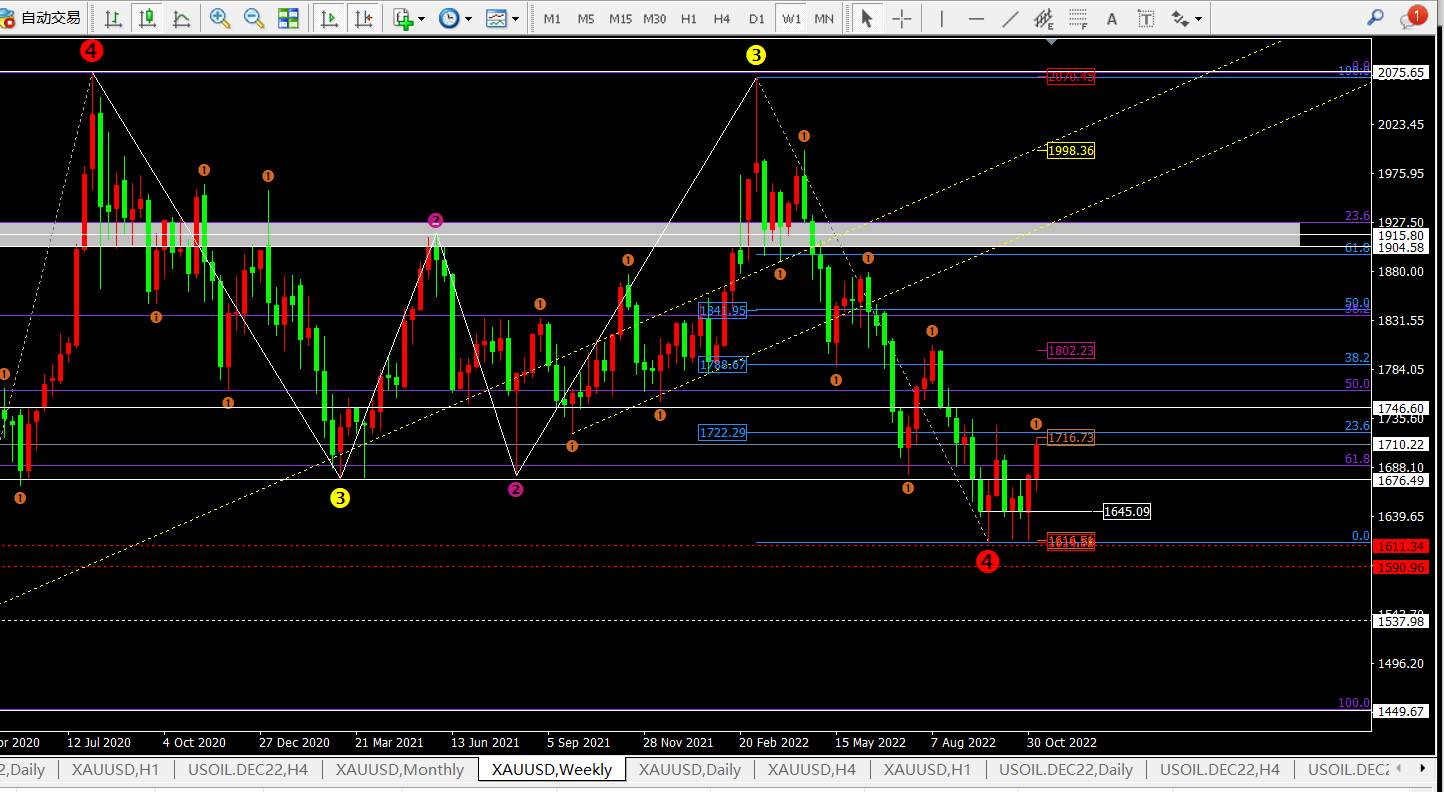This screenshot has height=792, width=1444.
Task: Switch timeframe to D1
Action: click(757, 18)
